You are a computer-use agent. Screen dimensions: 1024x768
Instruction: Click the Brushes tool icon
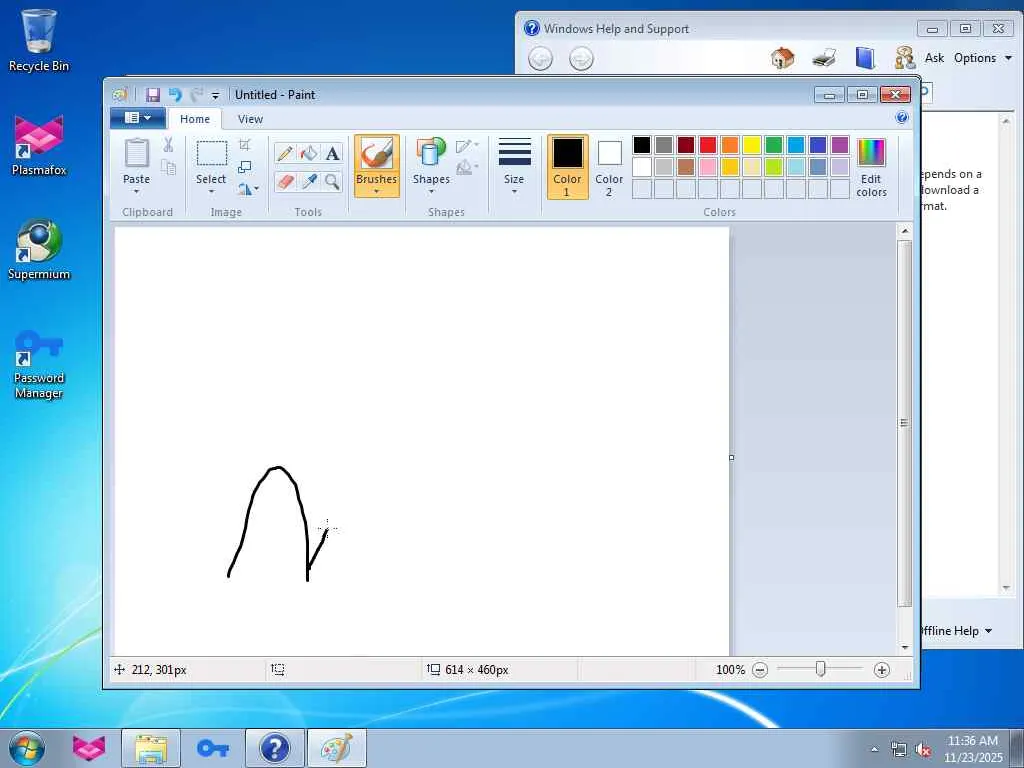[377, 154]
